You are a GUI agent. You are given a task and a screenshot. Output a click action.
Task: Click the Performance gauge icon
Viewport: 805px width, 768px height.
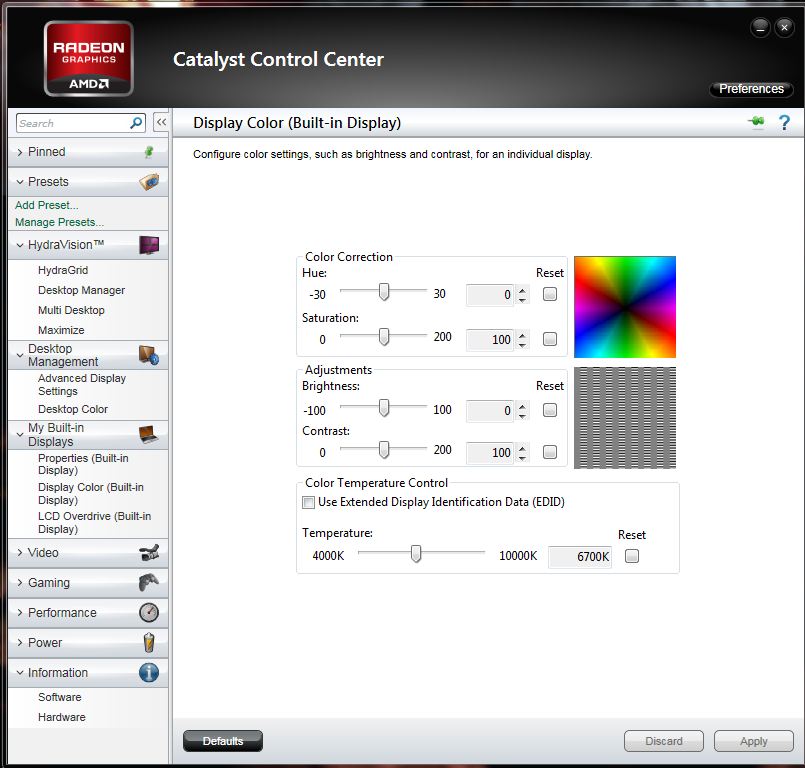pyautogui.click(x=149, y=612)
